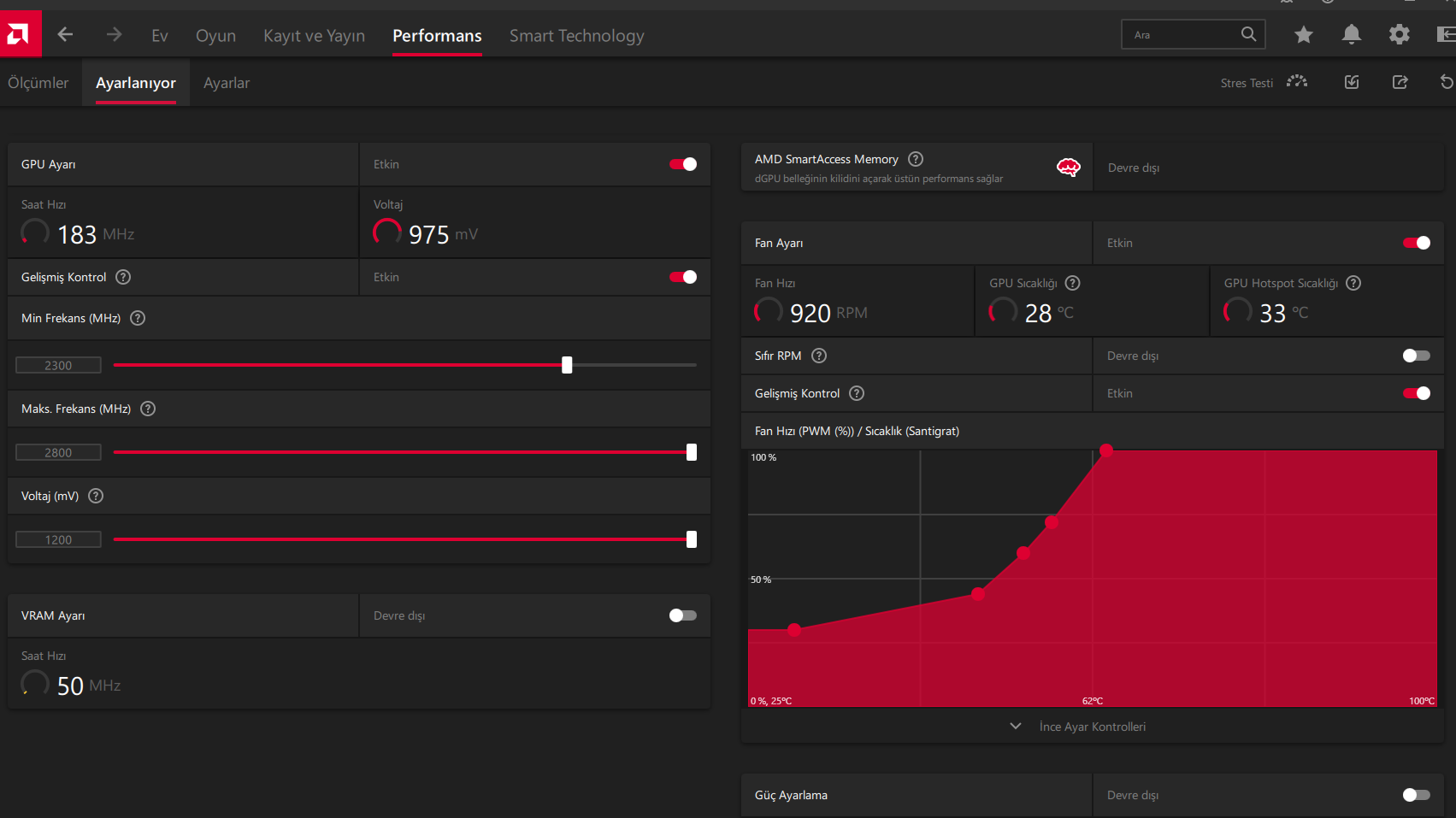Enable the VRAM Ayarı toggle

click(683, 615)
